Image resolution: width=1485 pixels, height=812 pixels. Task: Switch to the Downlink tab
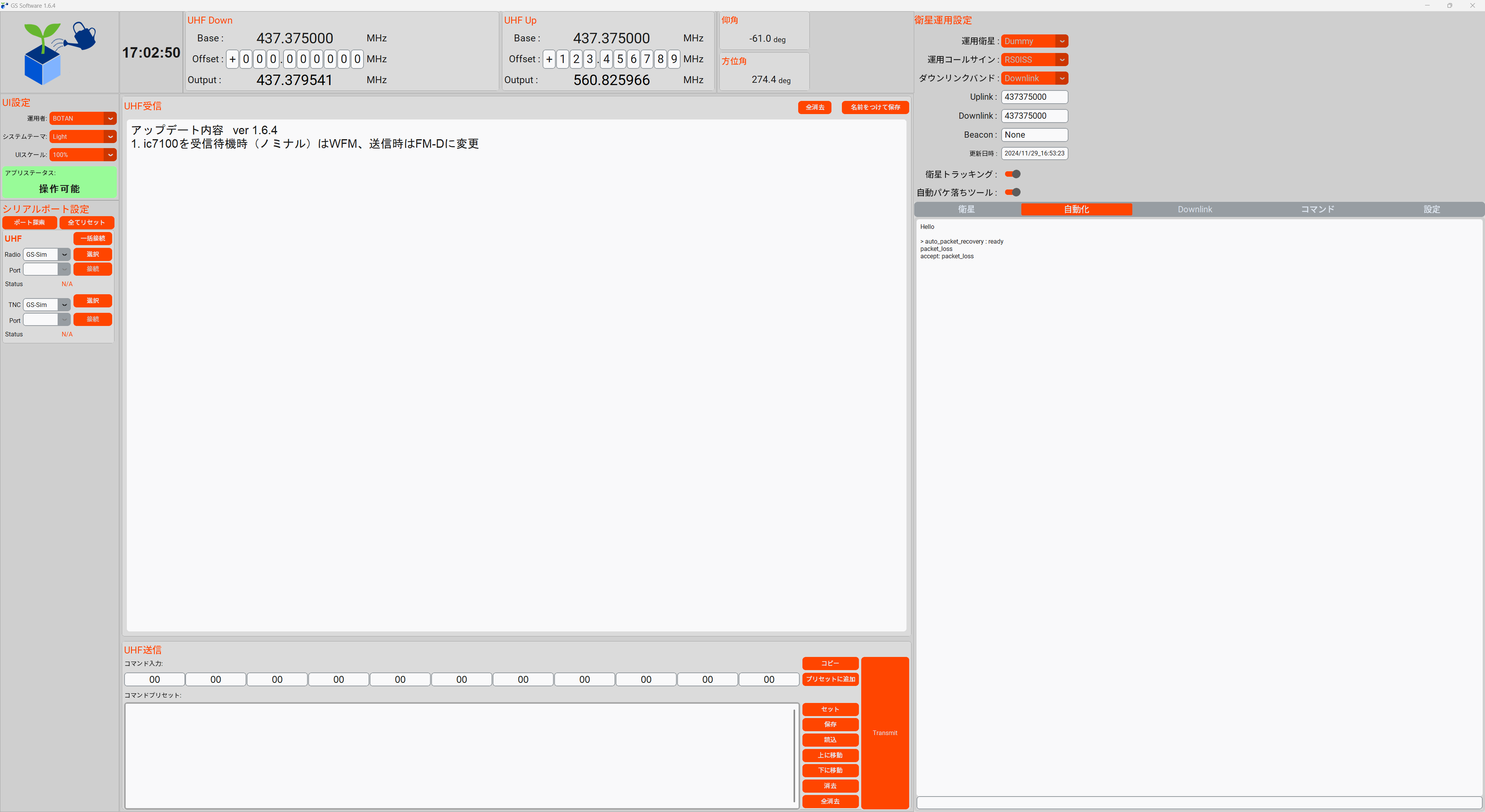point(1195,210)
